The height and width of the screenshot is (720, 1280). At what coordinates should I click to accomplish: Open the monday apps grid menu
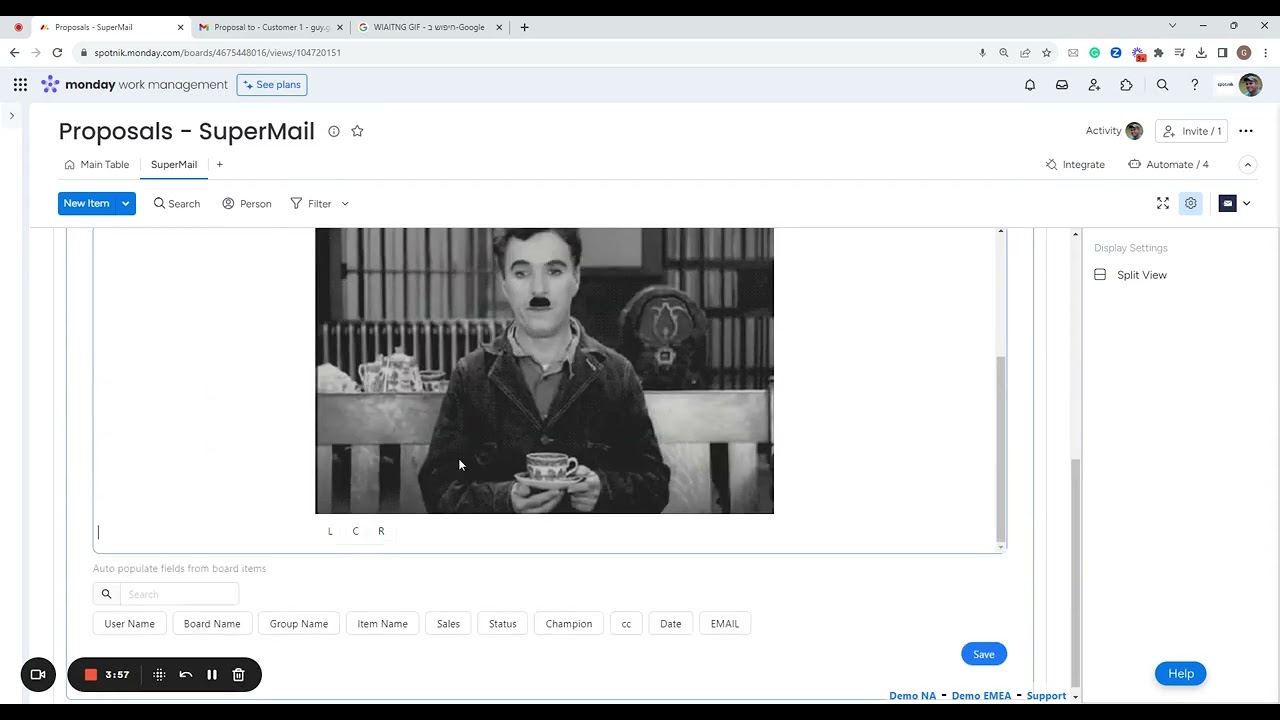pos(20,85)
